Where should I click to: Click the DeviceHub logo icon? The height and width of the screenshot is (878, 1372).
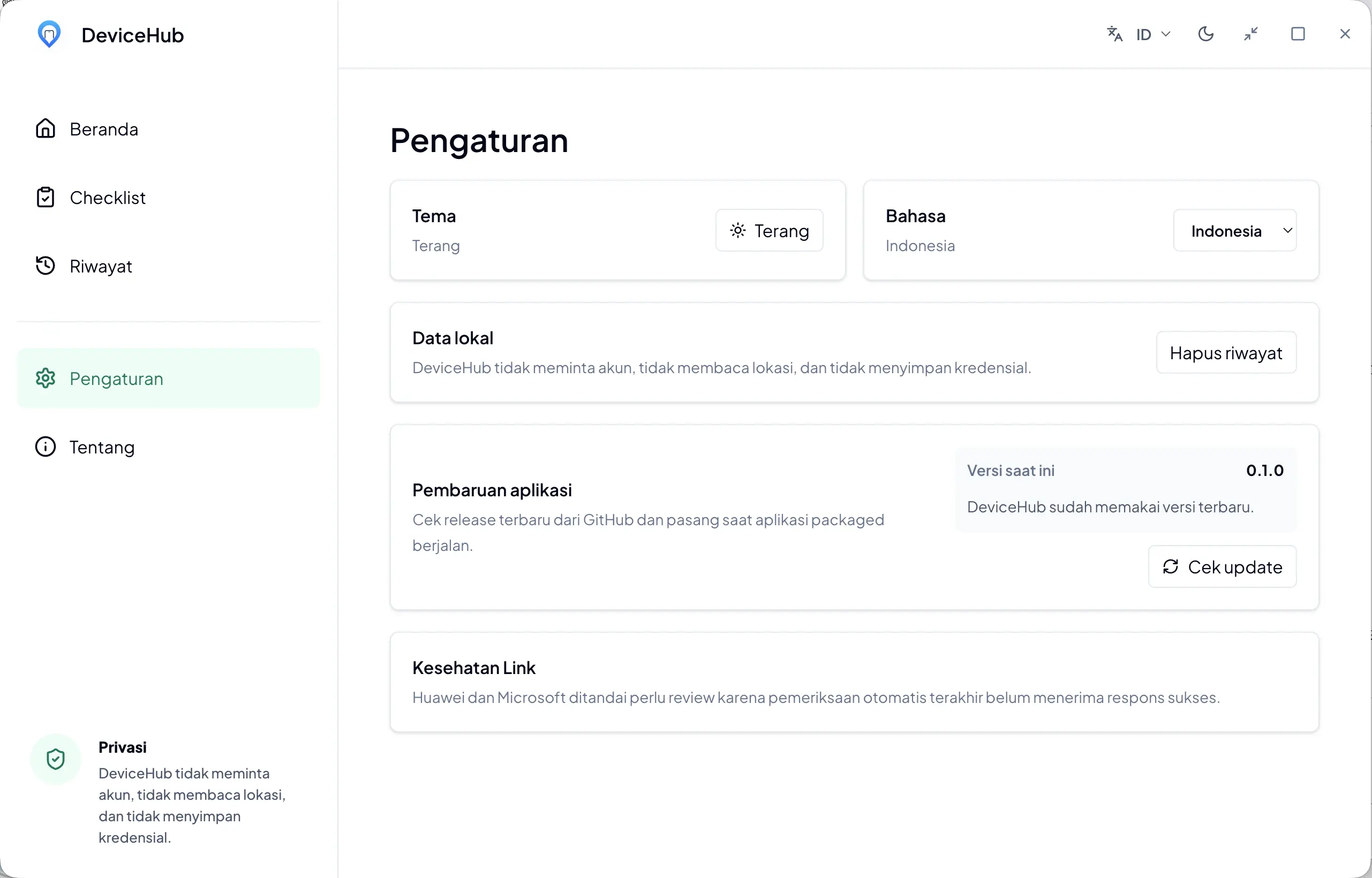[x=49, y=34]
